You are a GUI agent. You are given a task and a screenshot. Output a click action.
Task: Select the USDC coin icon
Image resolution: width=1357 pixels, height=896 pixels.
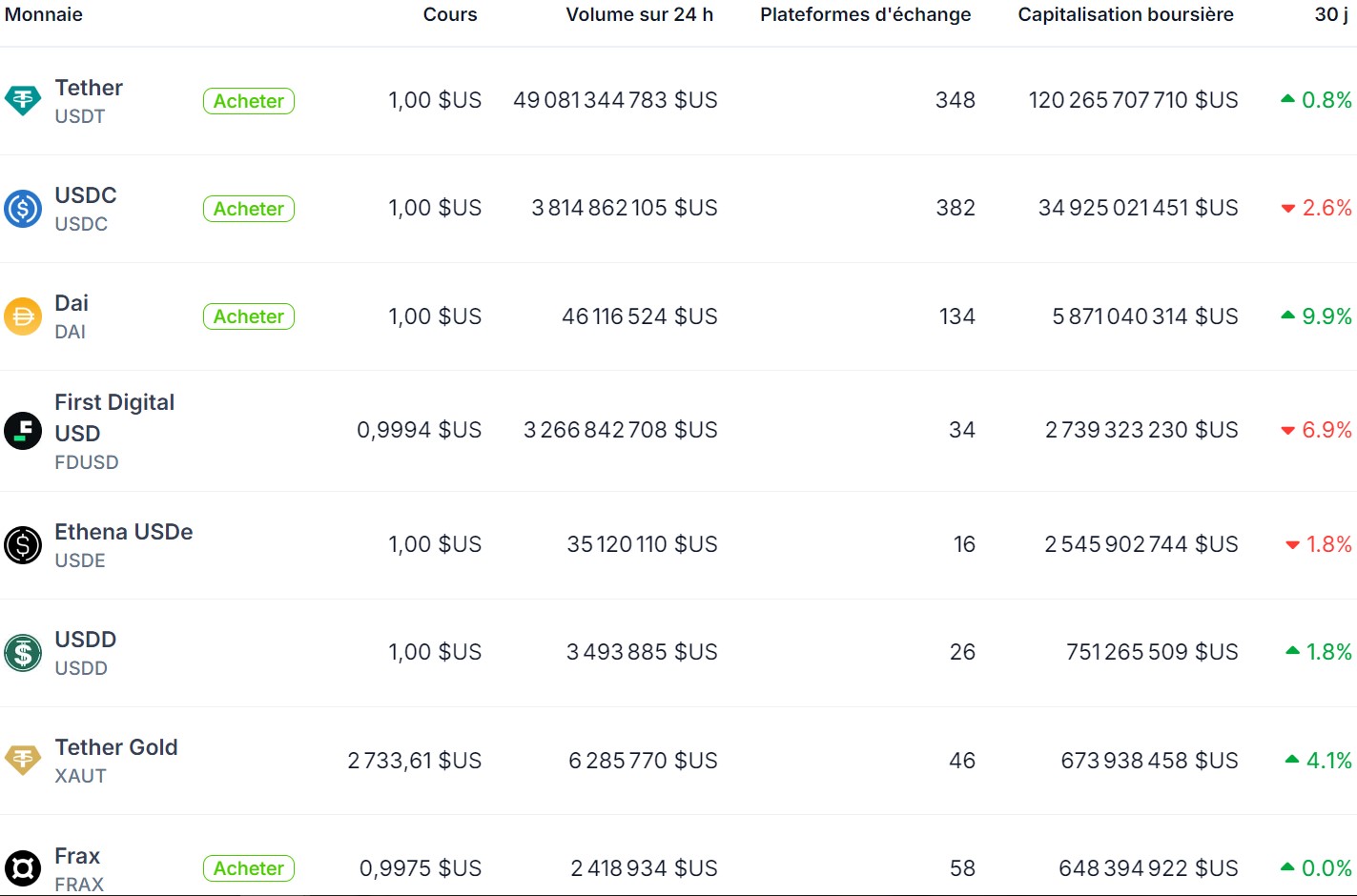(23, 208)
